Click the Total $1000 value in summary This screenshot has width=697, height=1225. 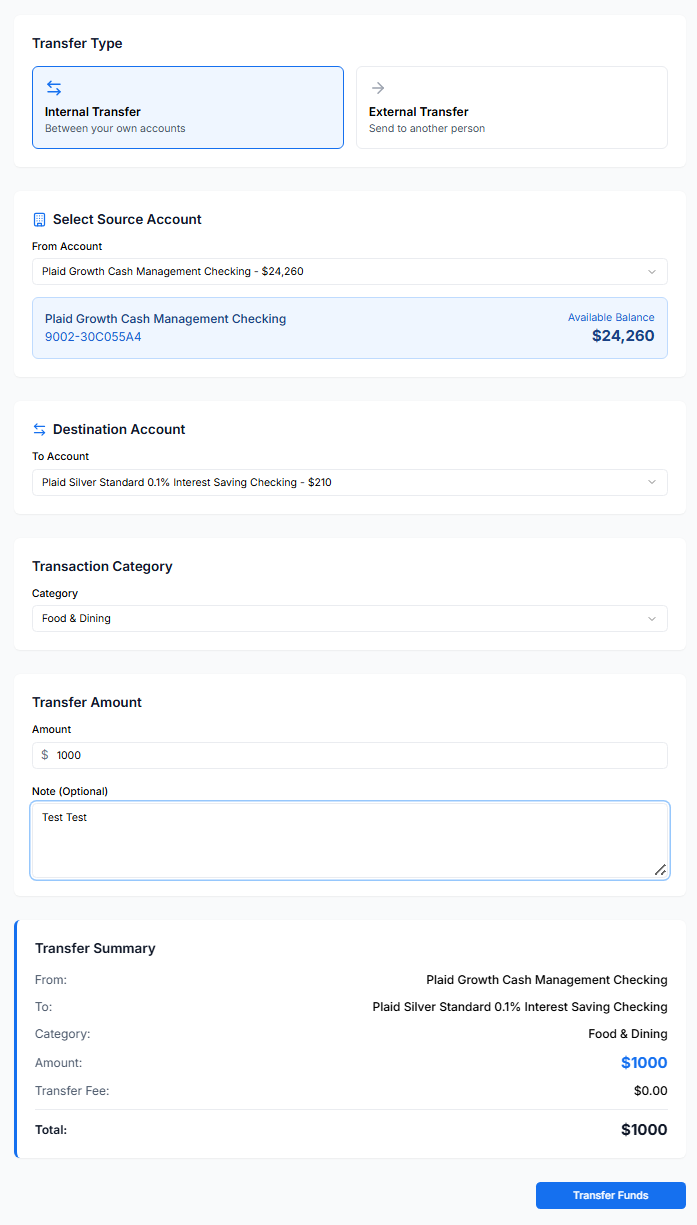[643, 1130]
